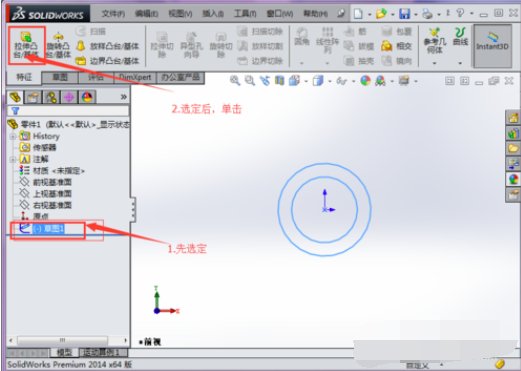Screen dimensions: 521x371
Task: Click the Rib (筋) feature
Action: (x=355, y=31)
